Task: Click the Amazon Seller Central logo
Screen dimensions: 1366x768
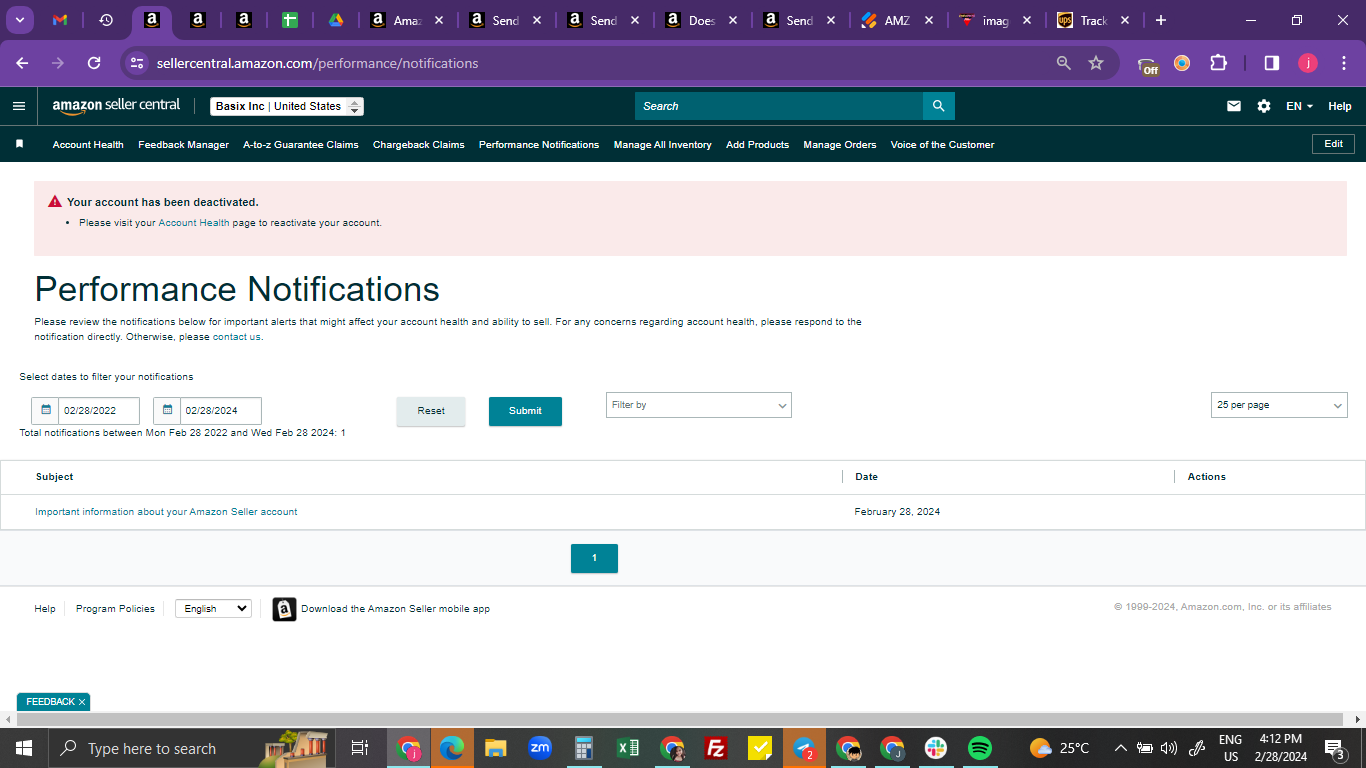Action: click(x=116, y=106)
